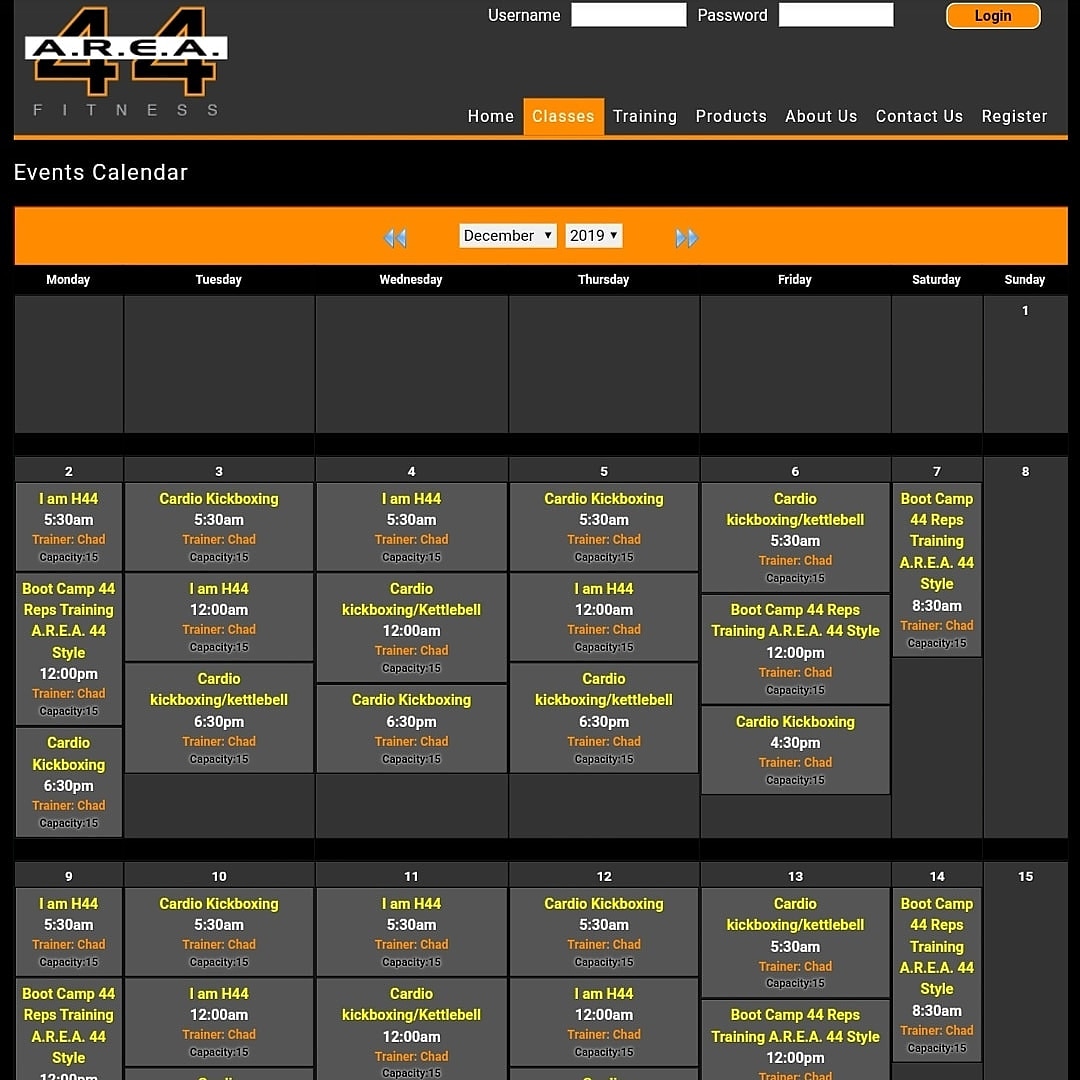Open Boot Camp 44 Reps 12:00pm on Dec 6
This screenshot has width=1080, height=1080.
coord(796,650)
